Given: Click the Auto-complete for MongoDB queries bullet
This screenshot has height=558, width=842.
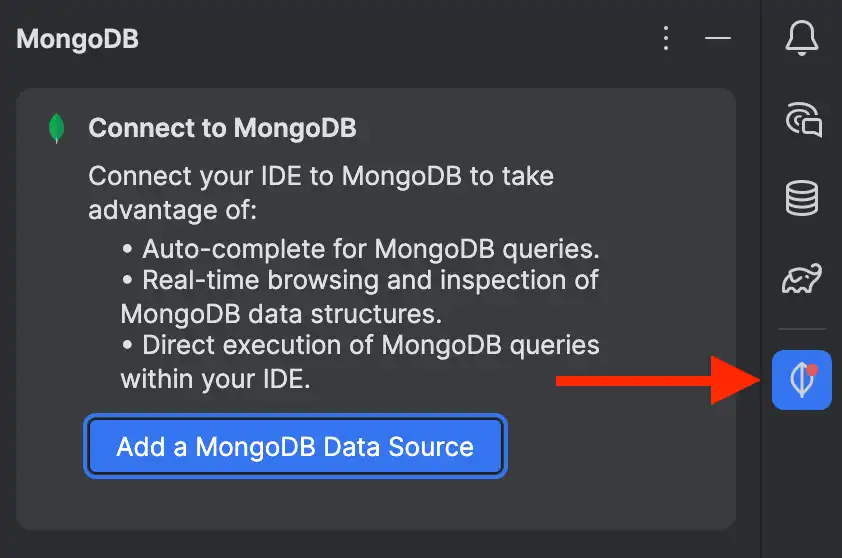Looking at the screenshot, I should (360, 247).
